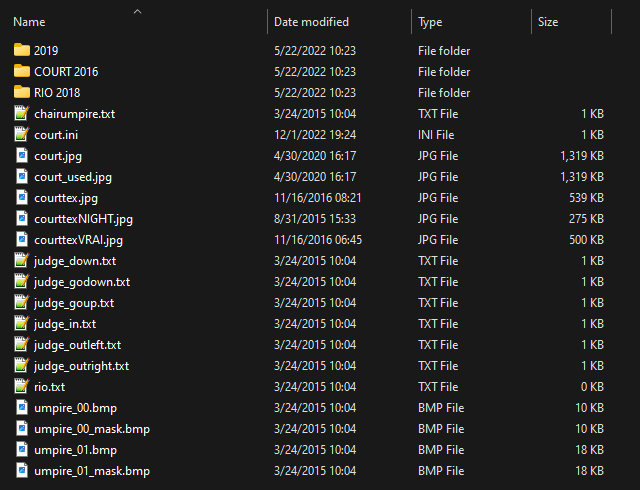Select the umpire_01.bmp image icon

[x=22, y=450]
